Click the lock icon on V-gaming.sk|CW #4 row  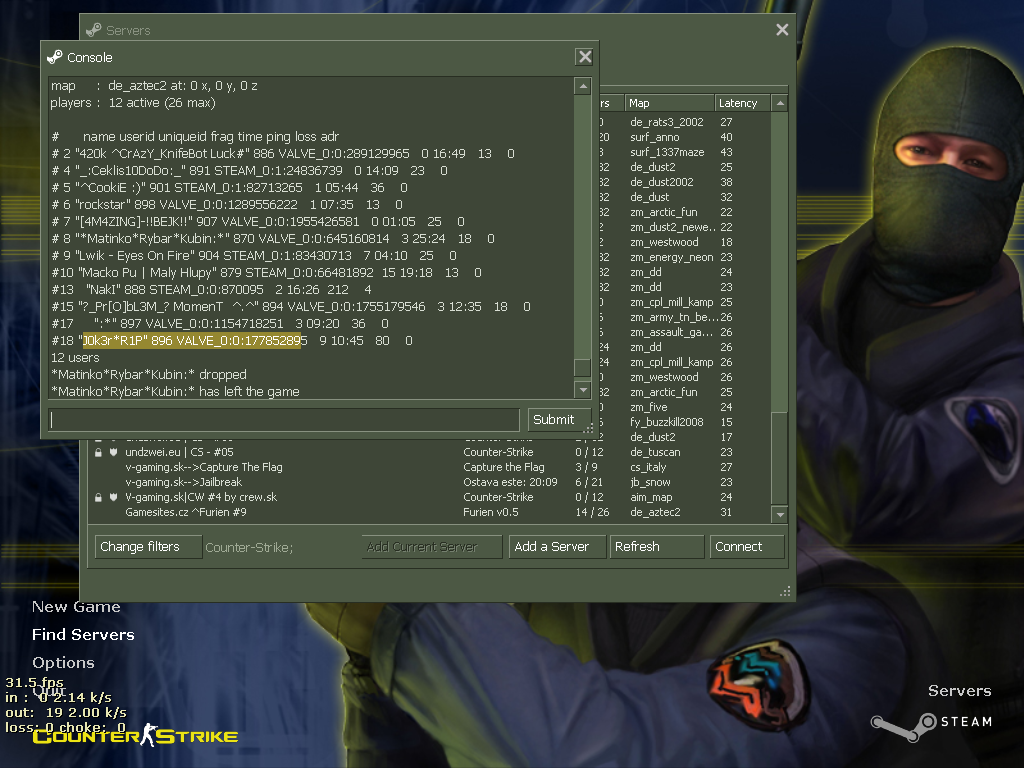click(x=99, y=497)
